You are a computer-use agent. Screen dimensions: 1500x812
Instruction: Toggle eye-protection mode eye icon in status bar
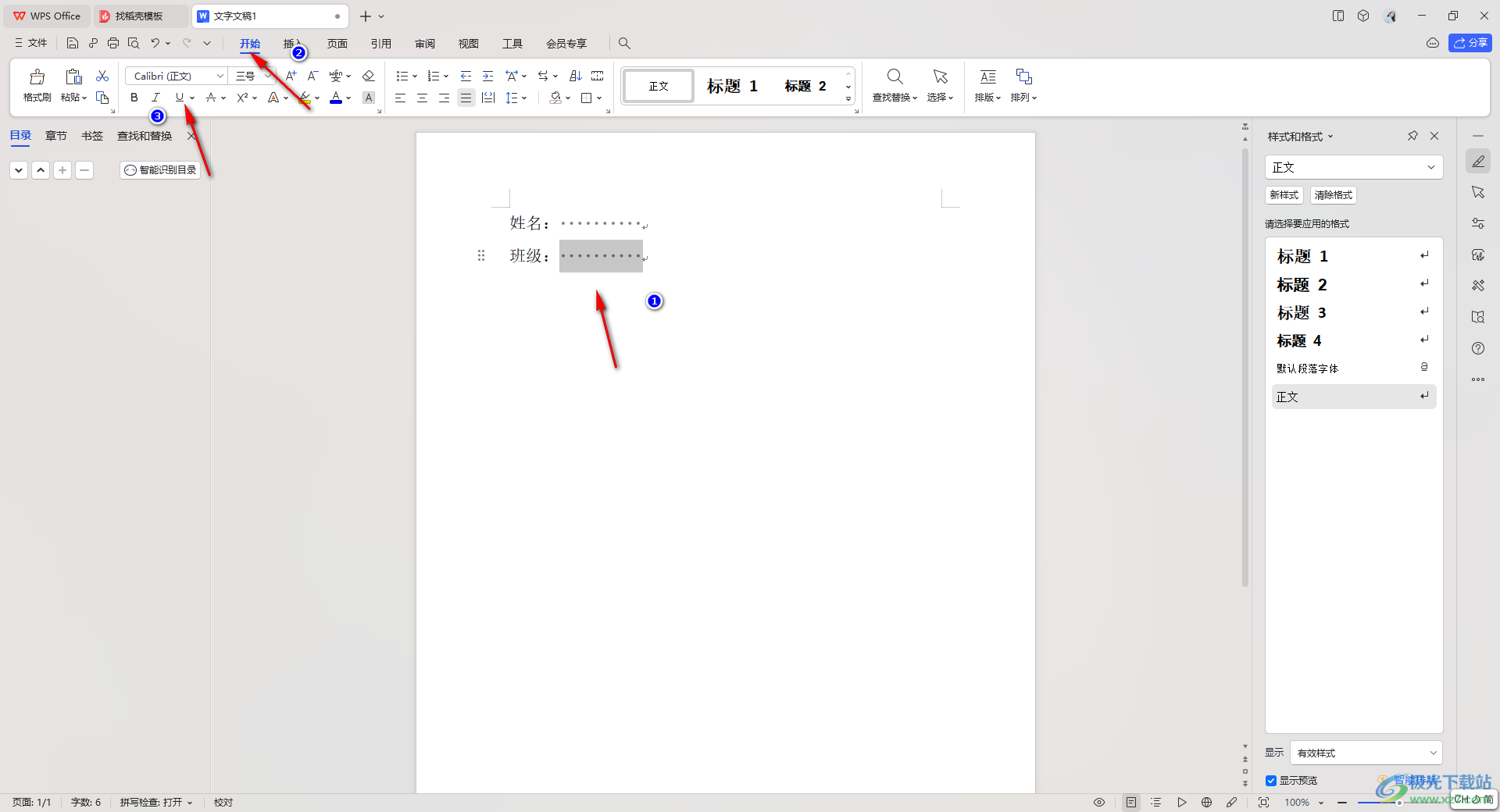tap(1099, 802)
